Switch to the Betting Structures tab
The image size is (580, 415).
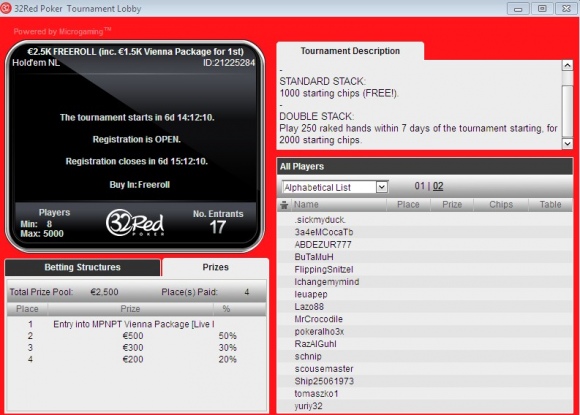tap(82, 267)
